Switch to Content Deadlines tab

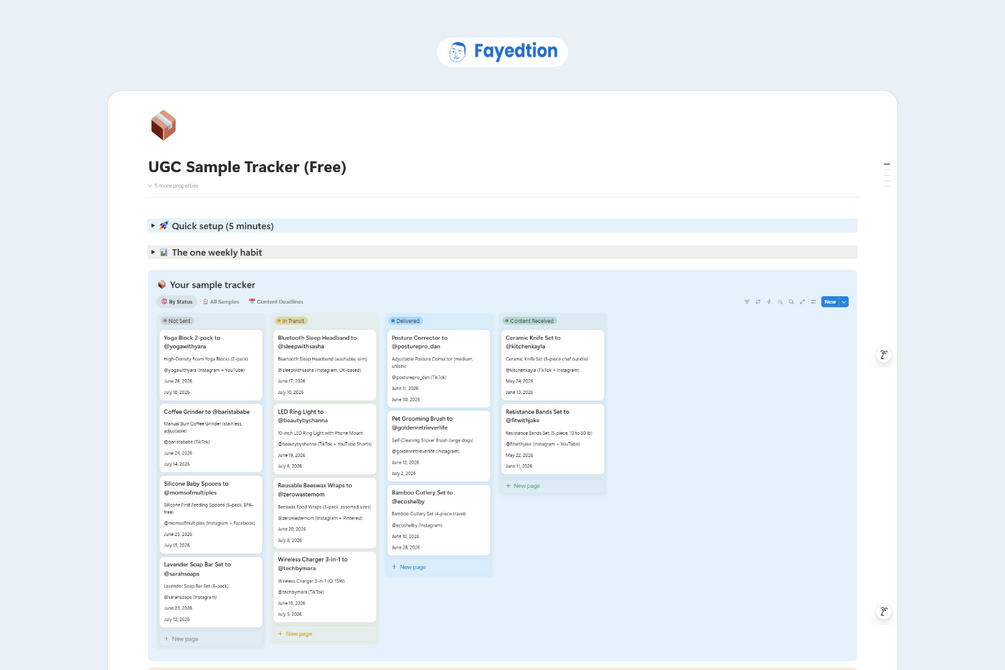276,301
